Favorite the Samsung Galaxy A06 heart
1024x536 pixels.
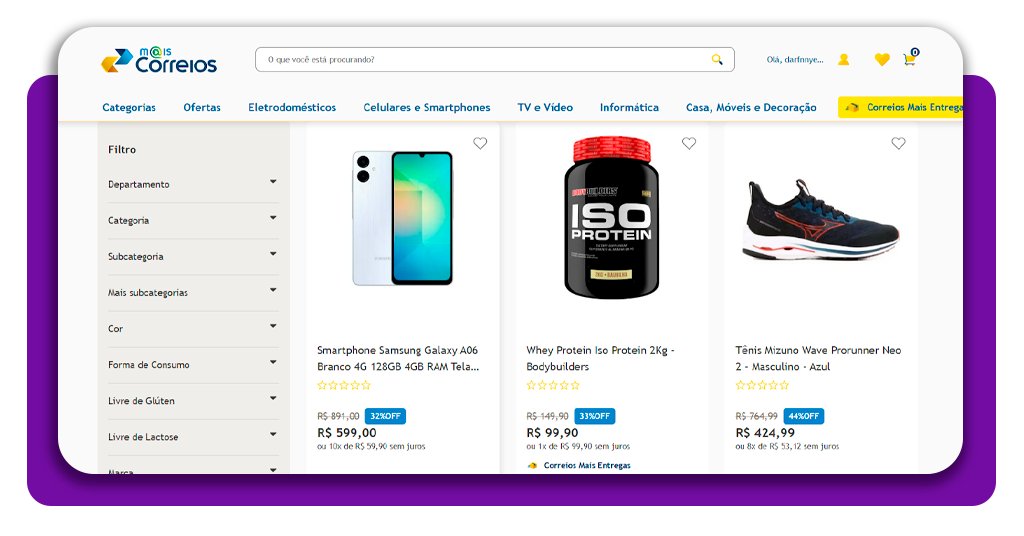480,144
